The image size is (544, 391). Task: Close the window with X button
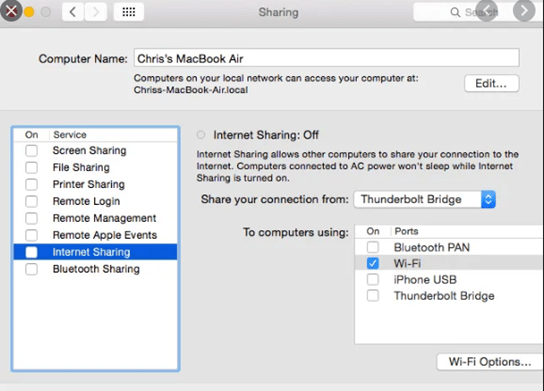(x=11, y=11)
